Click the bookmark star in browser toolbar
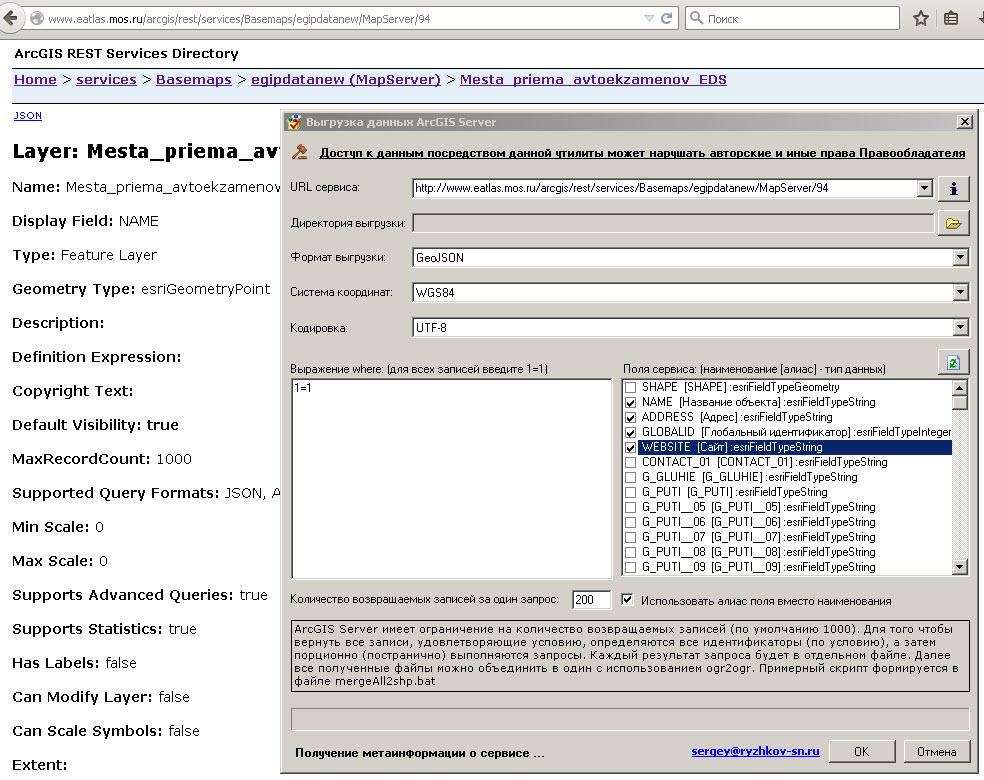Viewport: 984px width, 780px height. tap(921, 19)
